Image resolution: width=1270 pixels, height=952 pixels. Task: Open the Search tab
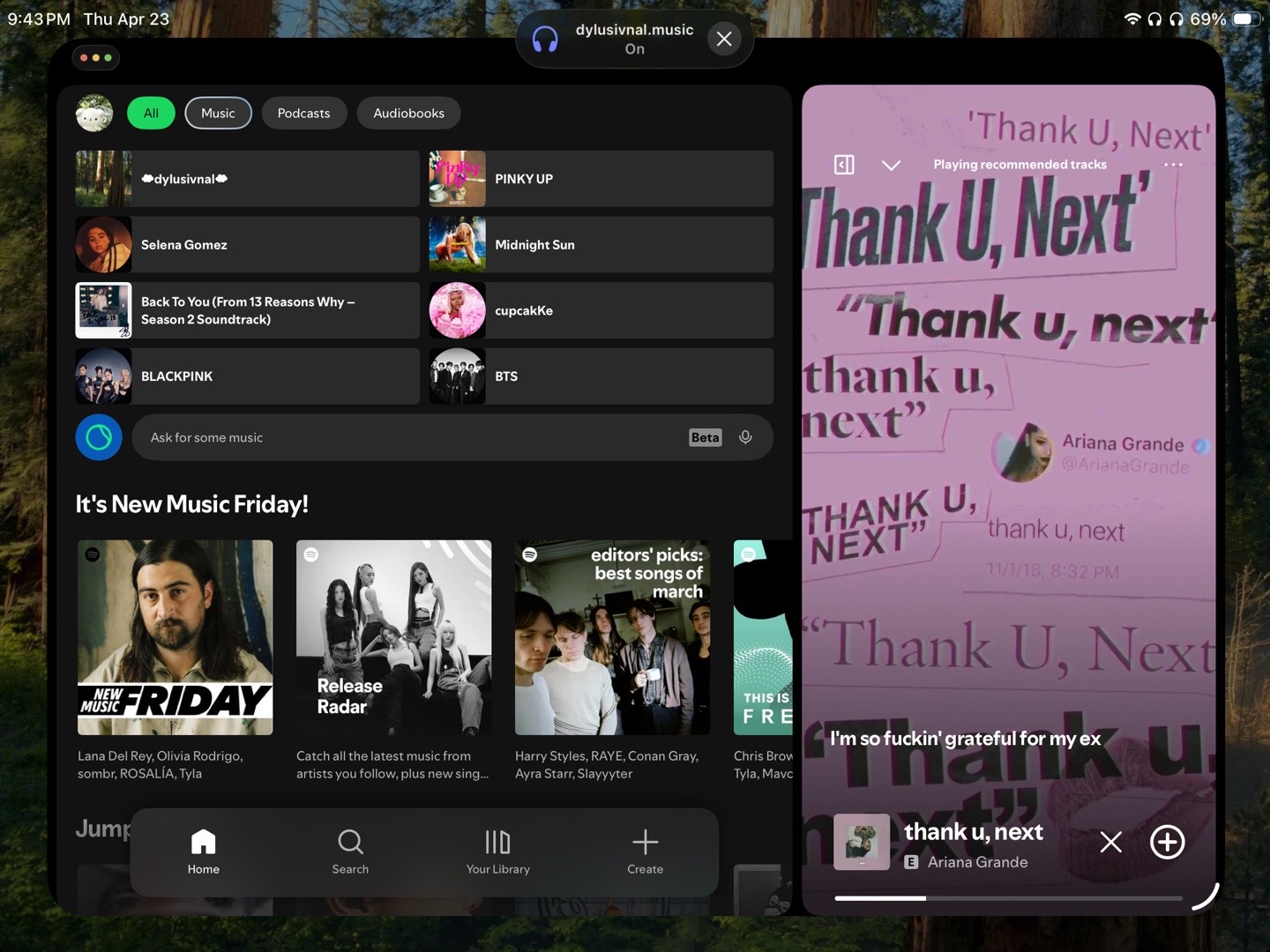coord(350,852)
